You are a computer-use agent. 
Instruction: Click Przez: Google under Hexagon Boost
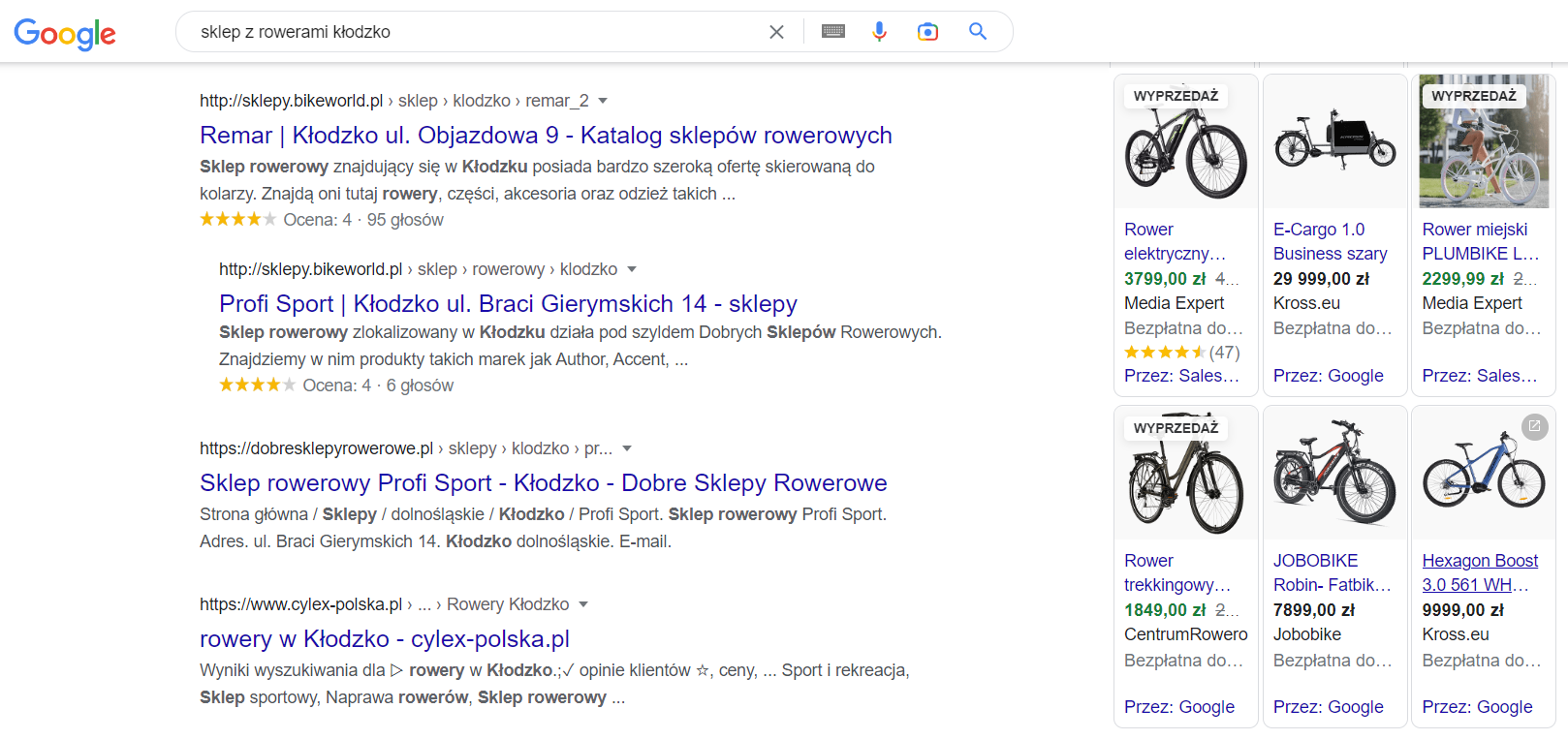(1477, 707)
